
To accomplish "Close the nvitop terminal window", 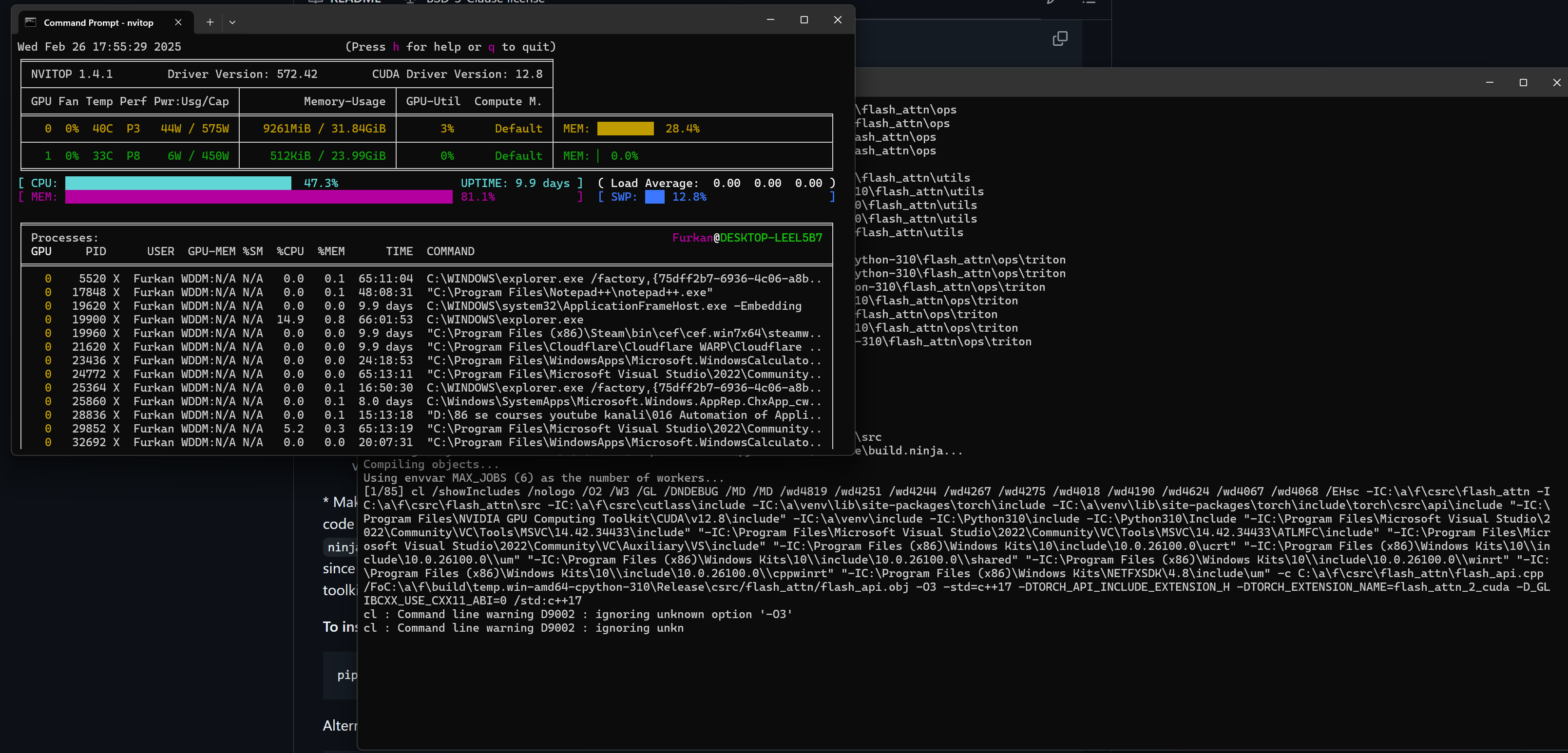I will 838,20.
